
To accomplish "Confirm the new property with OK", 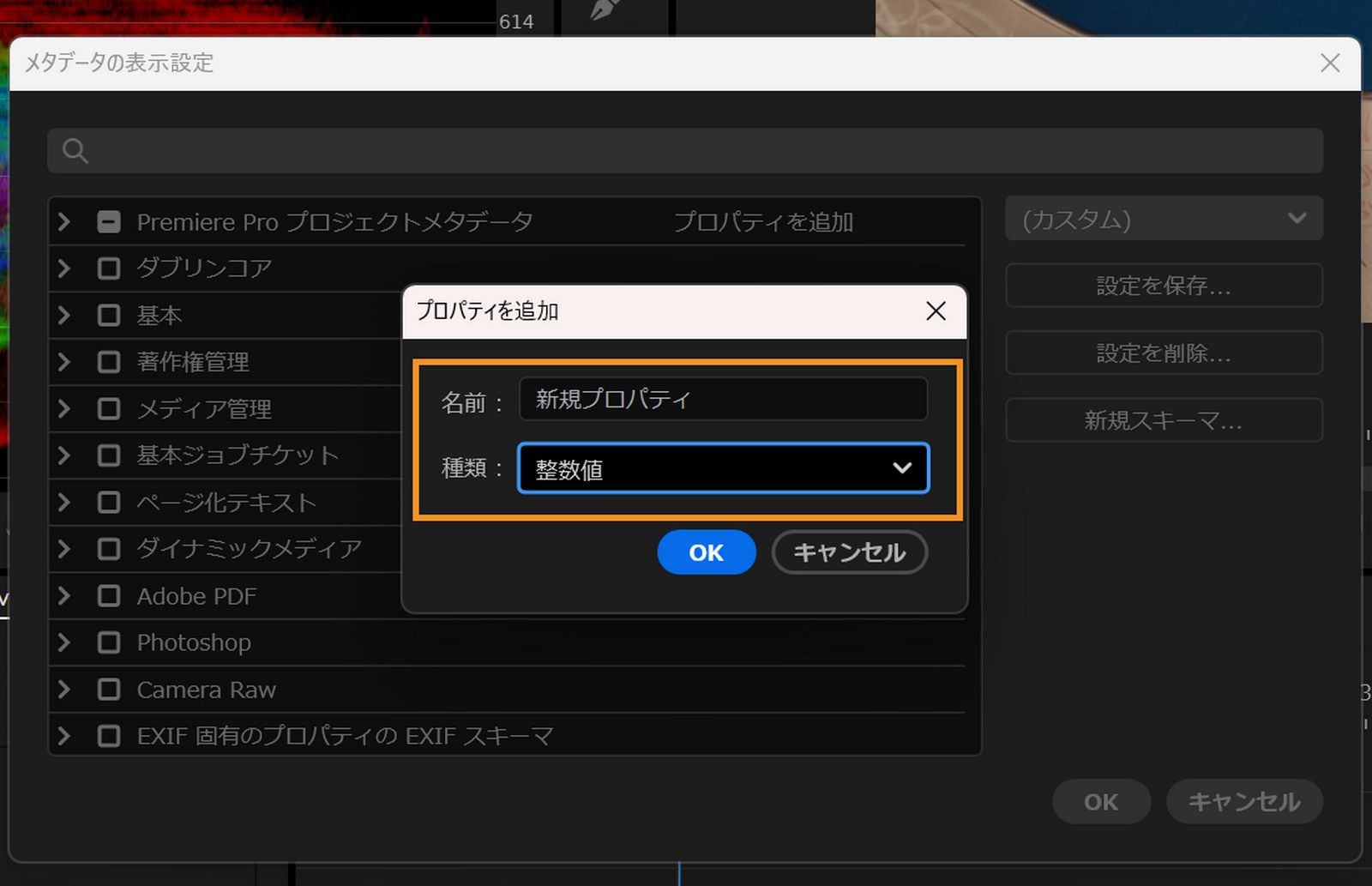I will coord(706,552).
